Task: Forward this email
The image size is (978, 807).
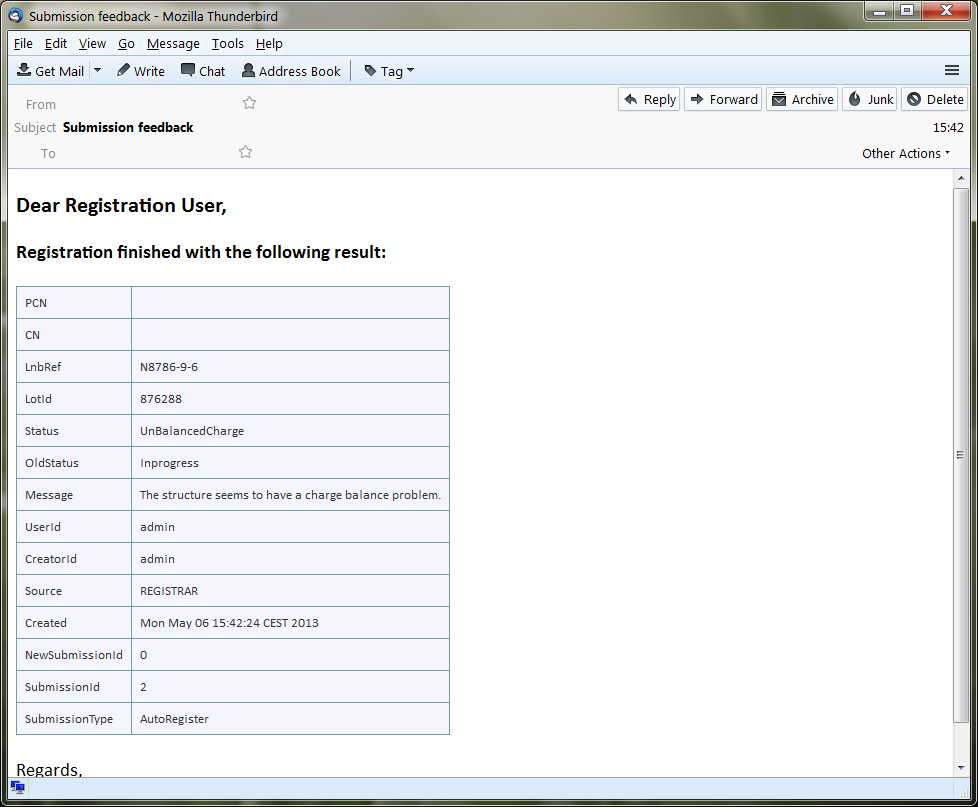Action: pos(723,99)
